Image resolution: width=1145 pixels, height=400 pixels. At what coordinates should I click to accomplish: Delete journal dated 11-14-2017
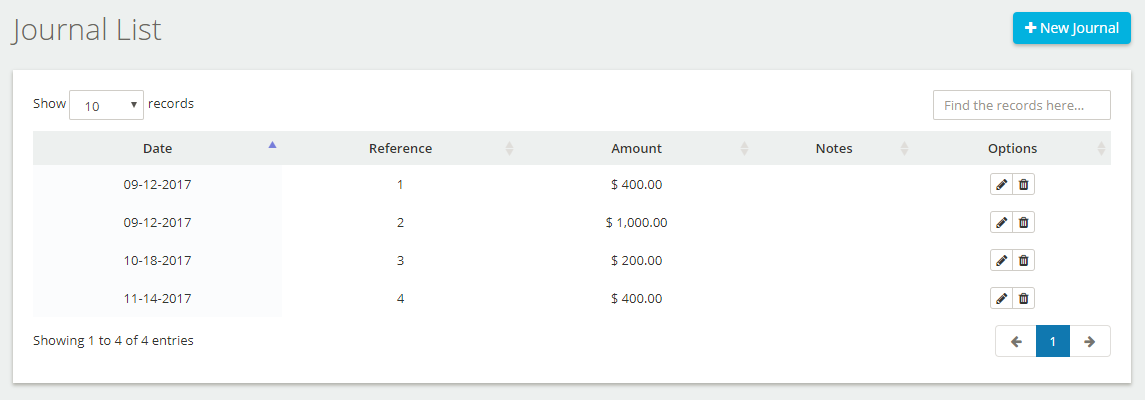click(1024, 299)
